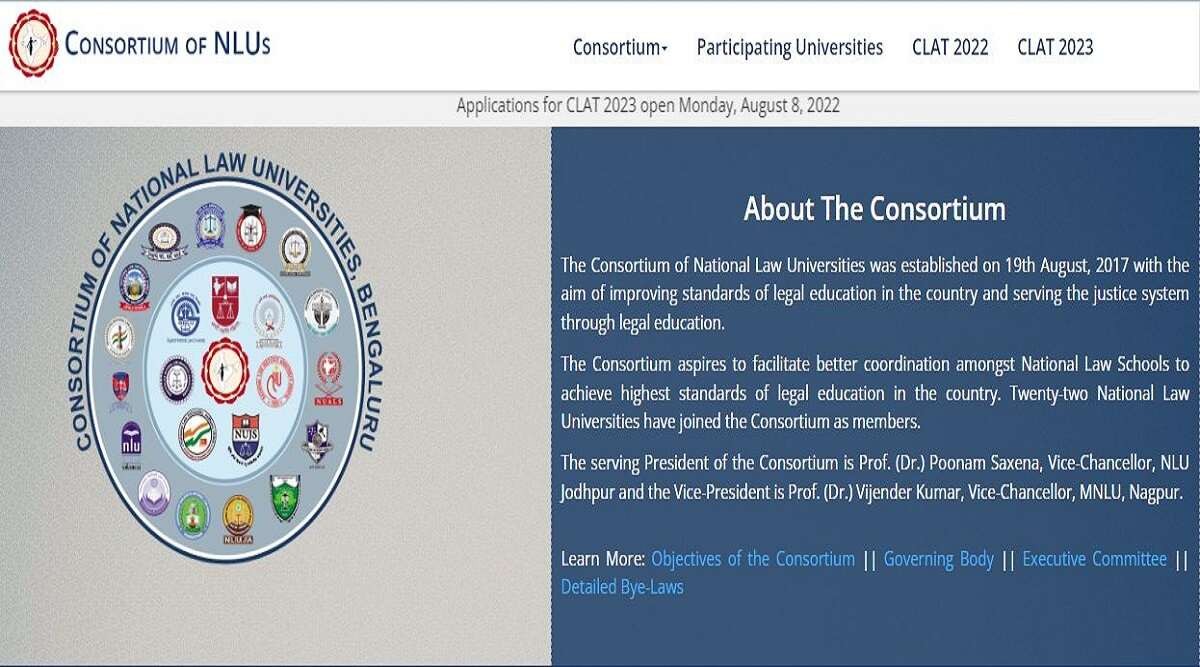Follow the Governing Body link
Image resolution: width=1200 pixels, height=667 pixels.
pos(939,559)
